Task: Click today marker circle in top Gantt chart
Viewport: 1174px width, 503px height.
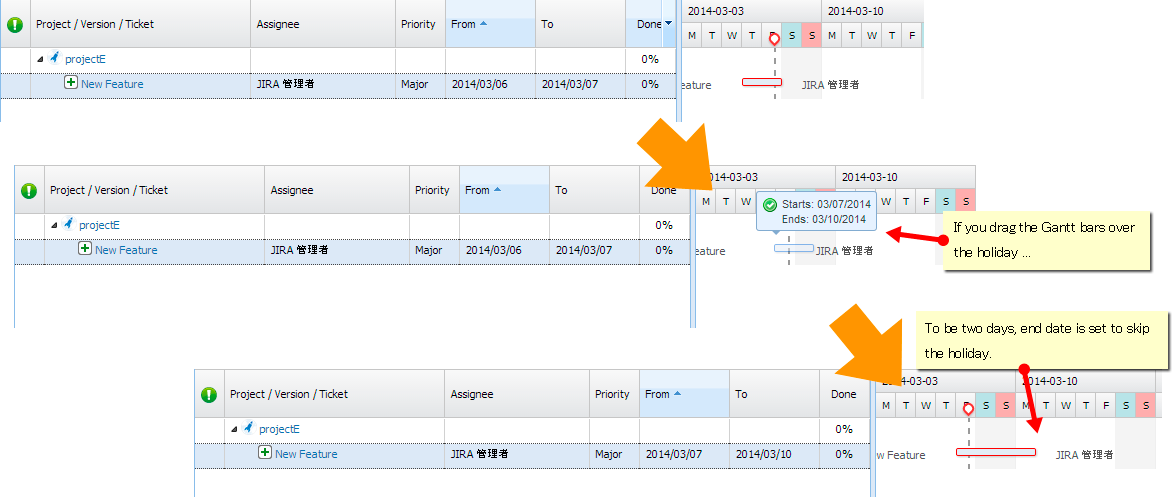Action: [x=774, y=39]
